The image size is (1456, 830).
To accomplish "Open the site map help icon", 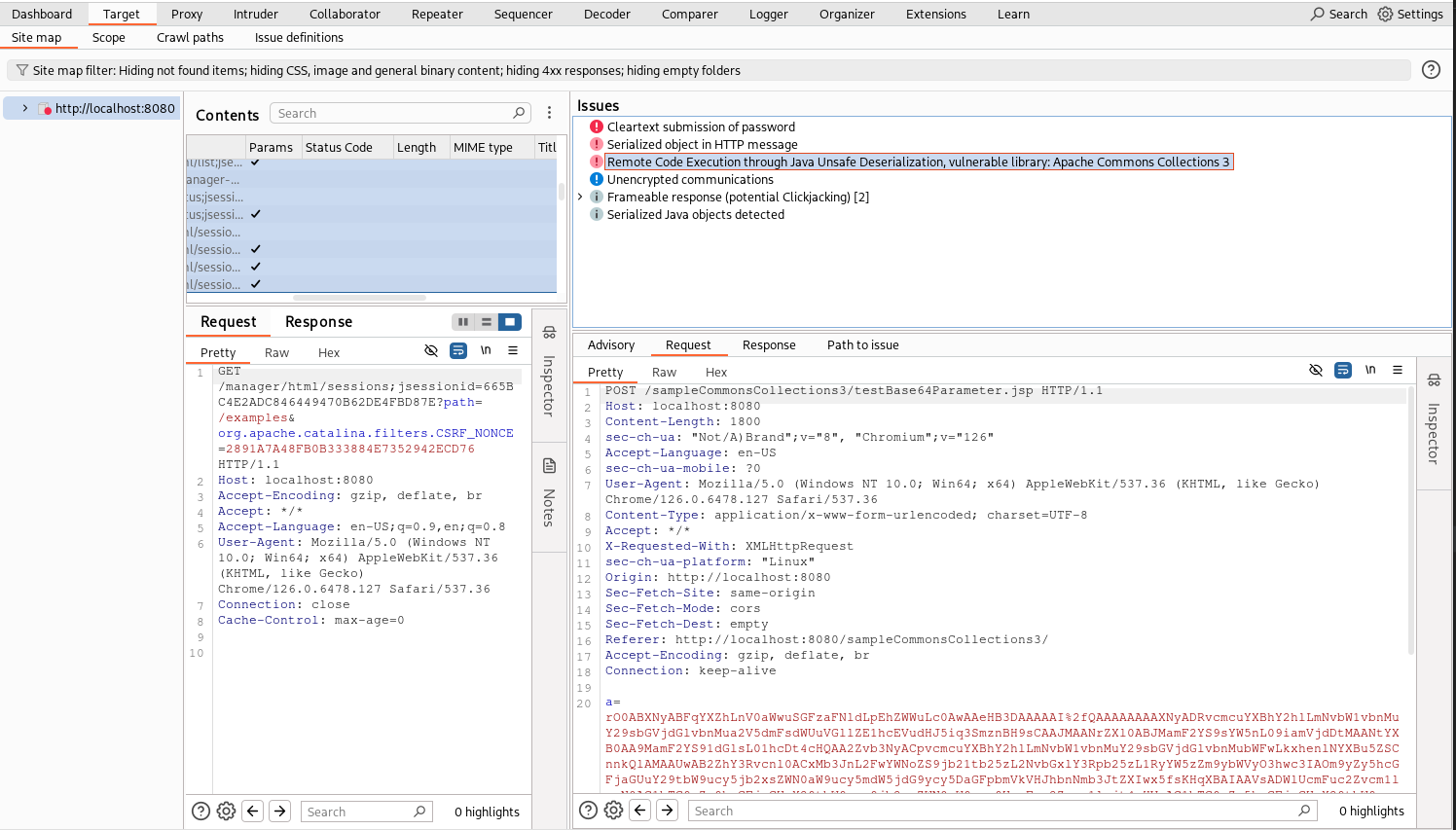I will (x=1431, y=70).
